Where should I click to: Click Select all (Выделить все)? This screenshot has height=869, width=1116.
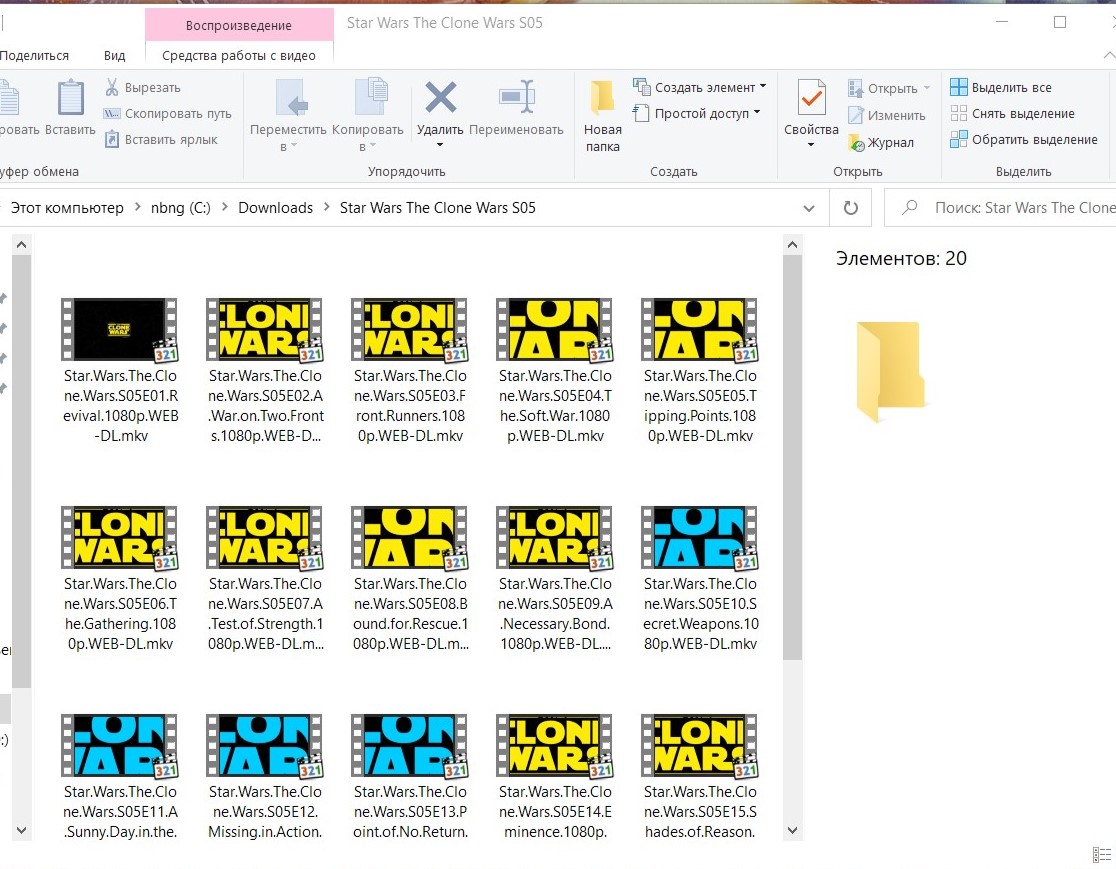tap(1001, 88)
